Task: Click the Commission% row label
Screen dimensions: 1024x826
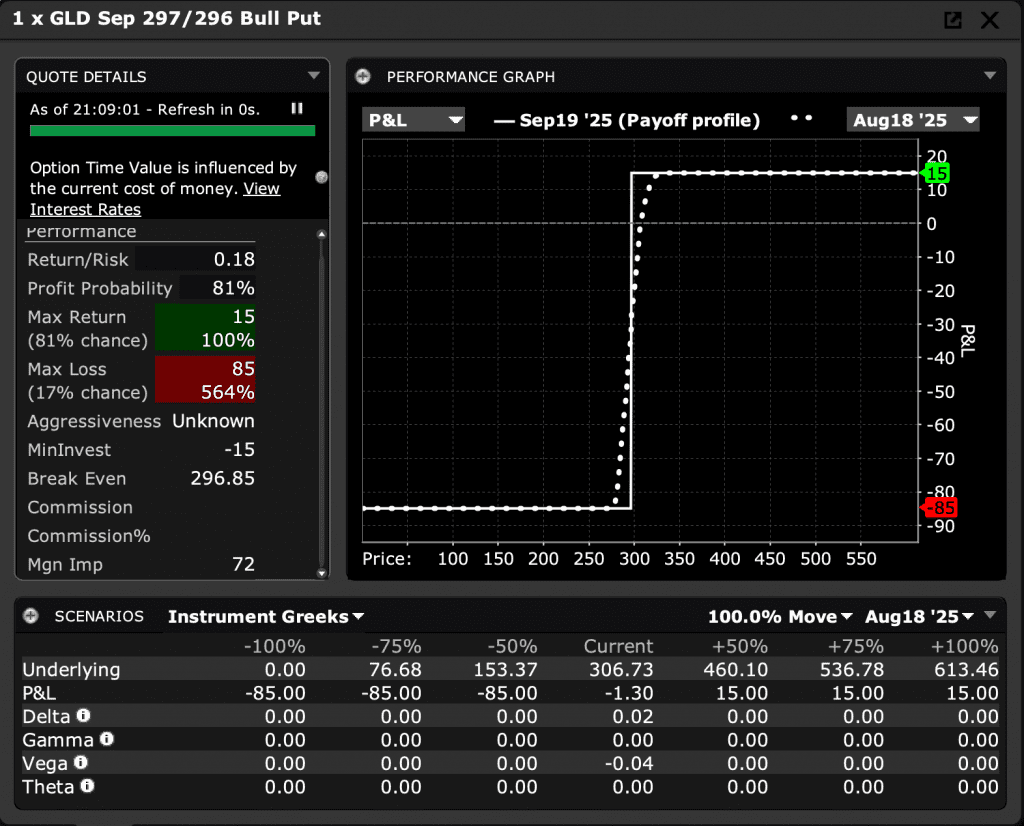Action: click(x=89, y=536)
